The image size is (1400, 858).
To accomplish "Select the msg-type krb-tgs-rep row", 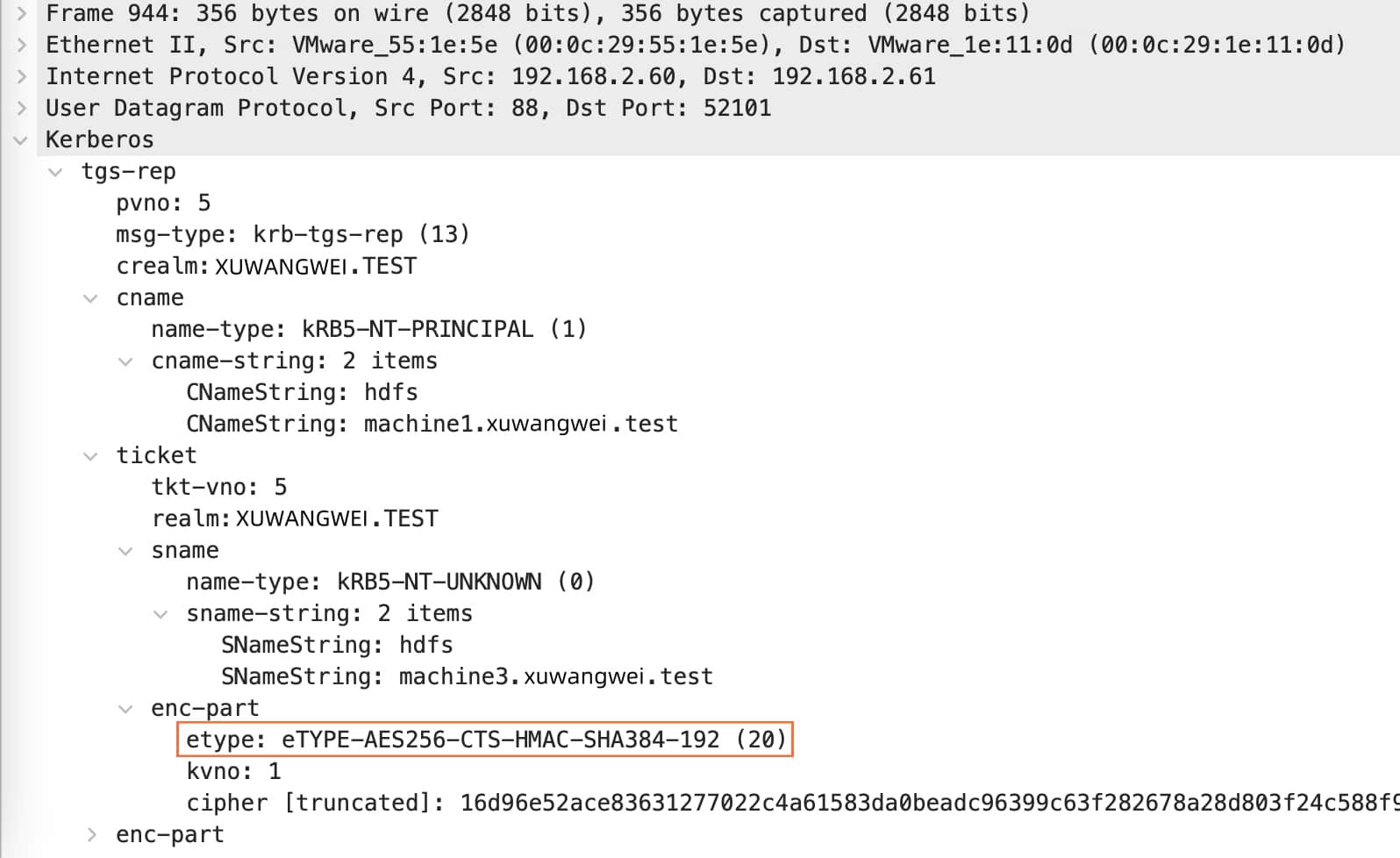I will coord(293,234).
